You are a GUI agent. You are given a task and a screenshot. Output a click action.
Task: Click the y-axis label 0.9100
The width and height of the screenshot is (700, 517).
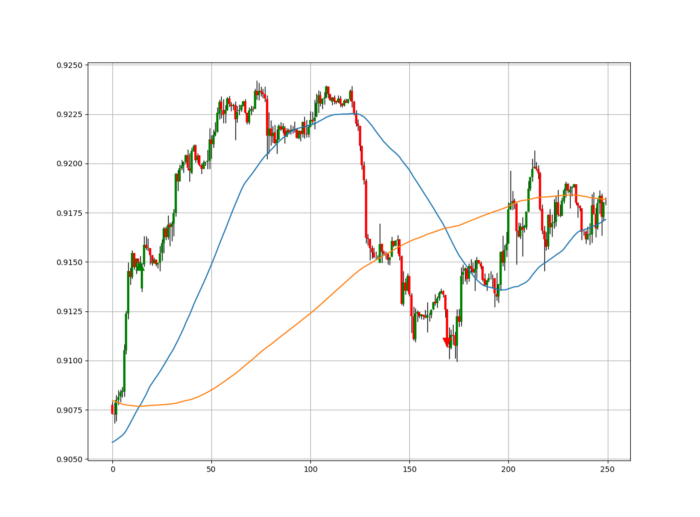pos(69,360)
